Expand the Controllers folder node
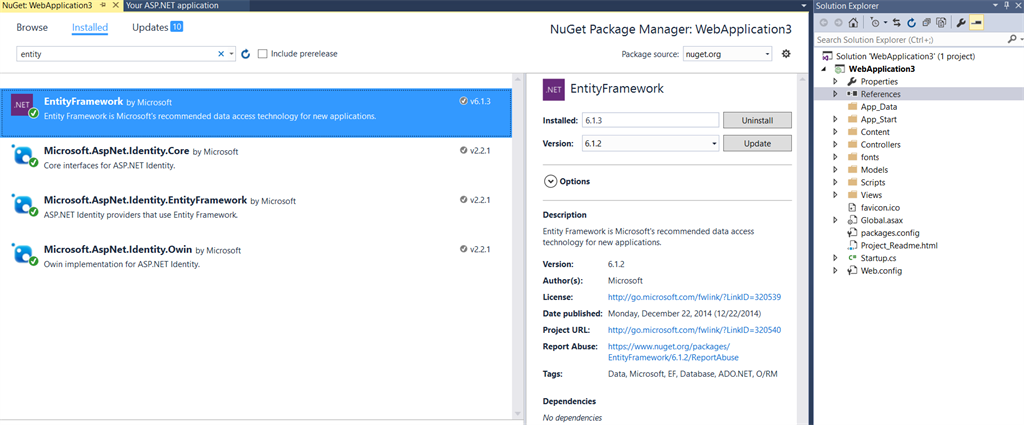Image resolution: width=1024 pixels, height=425 pixels. coord(835,145)
